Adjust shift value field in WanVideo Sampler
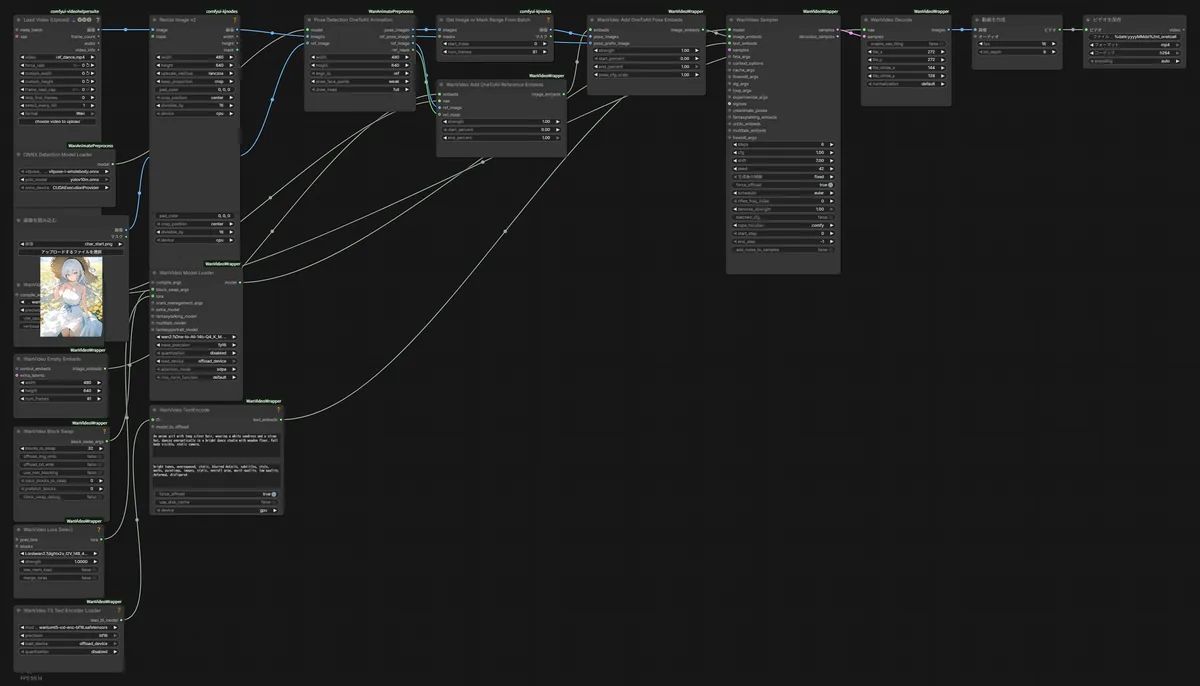 pyautogui.click(x=784, y=160)
